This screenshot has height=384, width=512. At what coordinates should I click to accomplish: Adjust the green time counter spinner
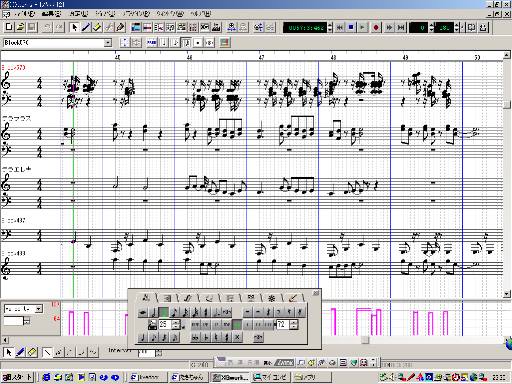pos(330,27)
